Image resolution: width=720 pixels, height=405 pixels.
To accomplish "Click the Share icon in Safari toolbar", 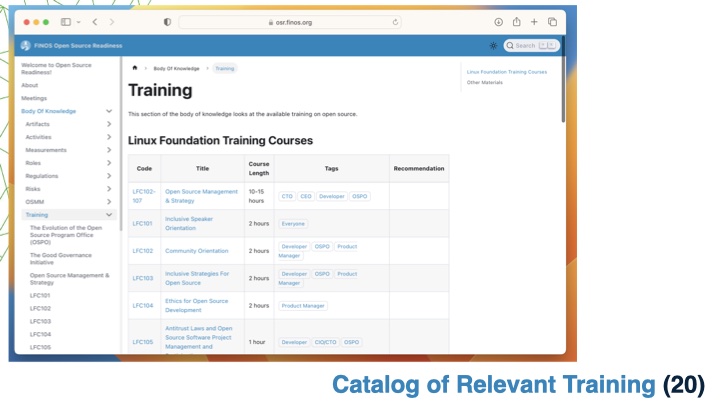I will pyautogui.click(x=517, y=22).
